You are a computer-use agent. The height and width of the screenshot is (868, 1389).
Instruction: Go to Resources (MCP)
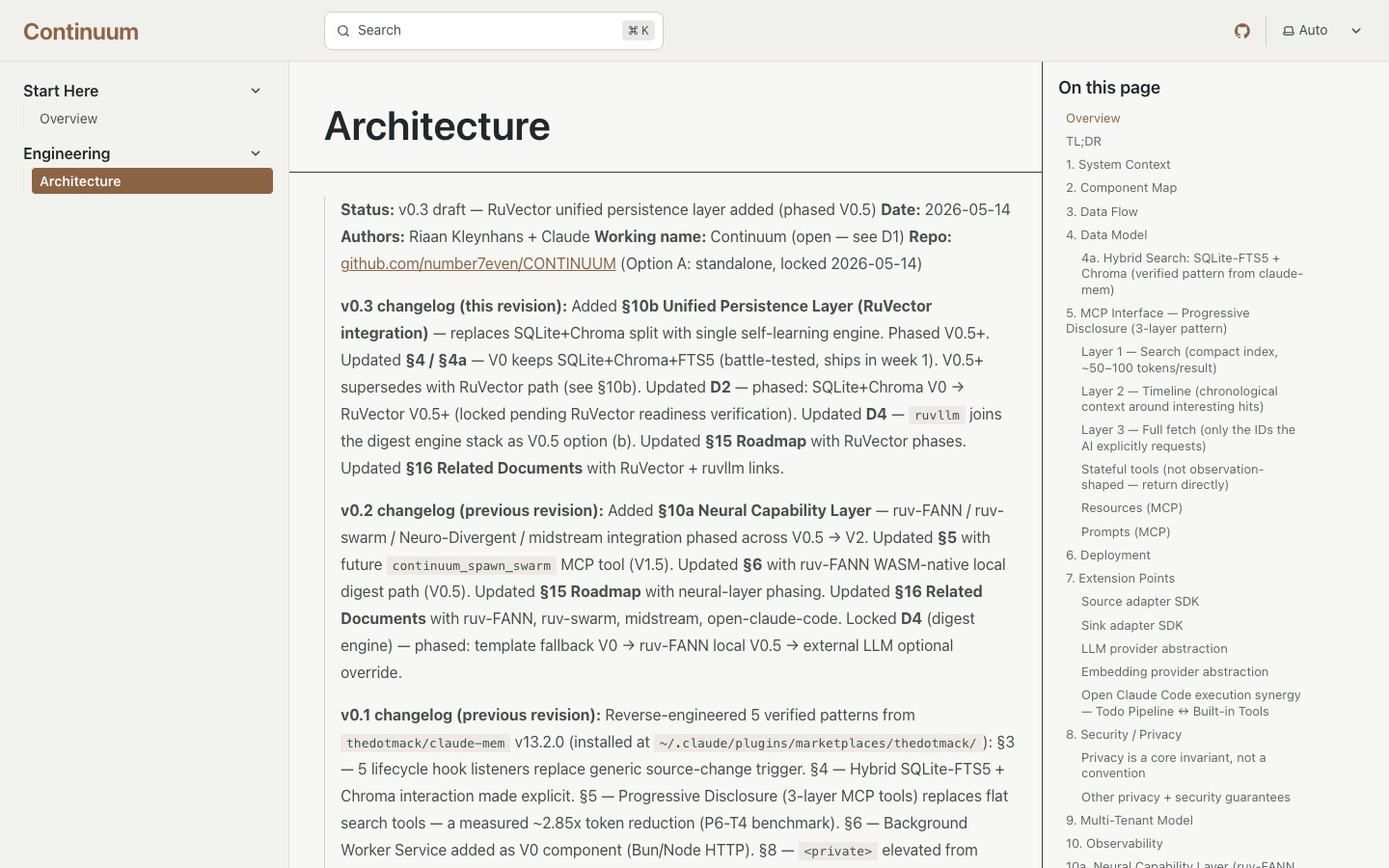click(1131, 508)
